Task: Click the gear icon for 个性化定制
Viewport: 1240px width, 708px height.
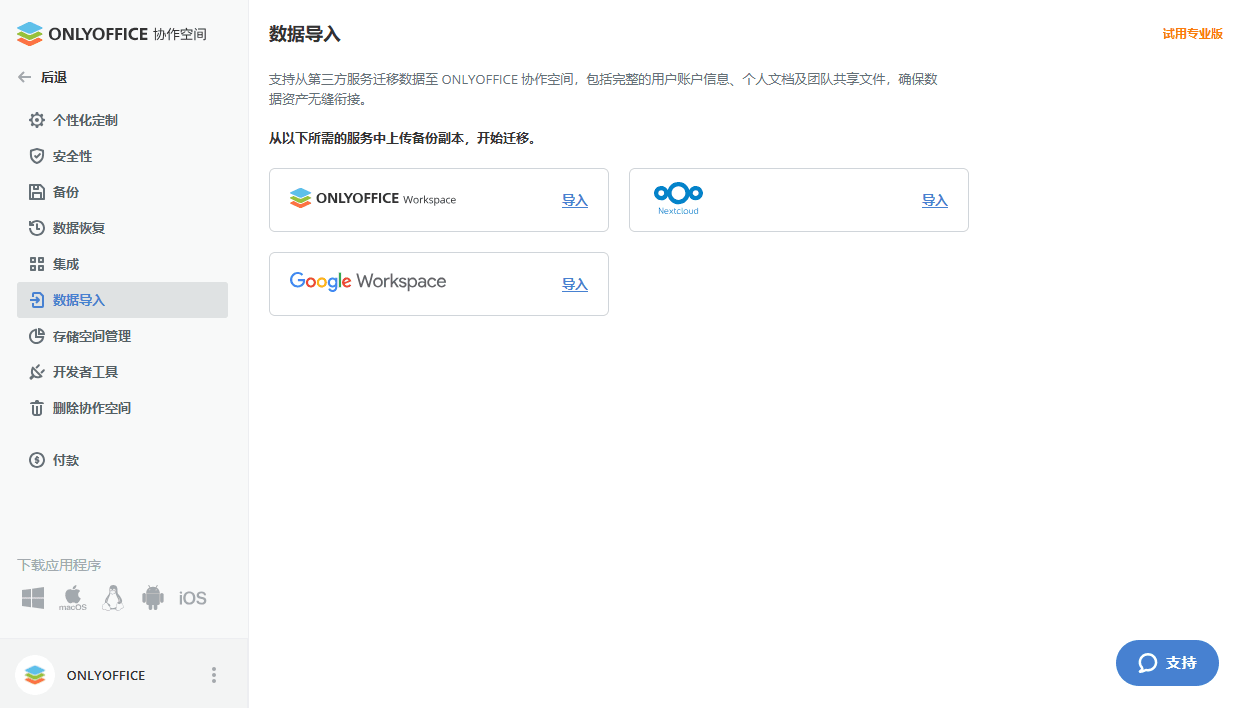Action: 37,120
